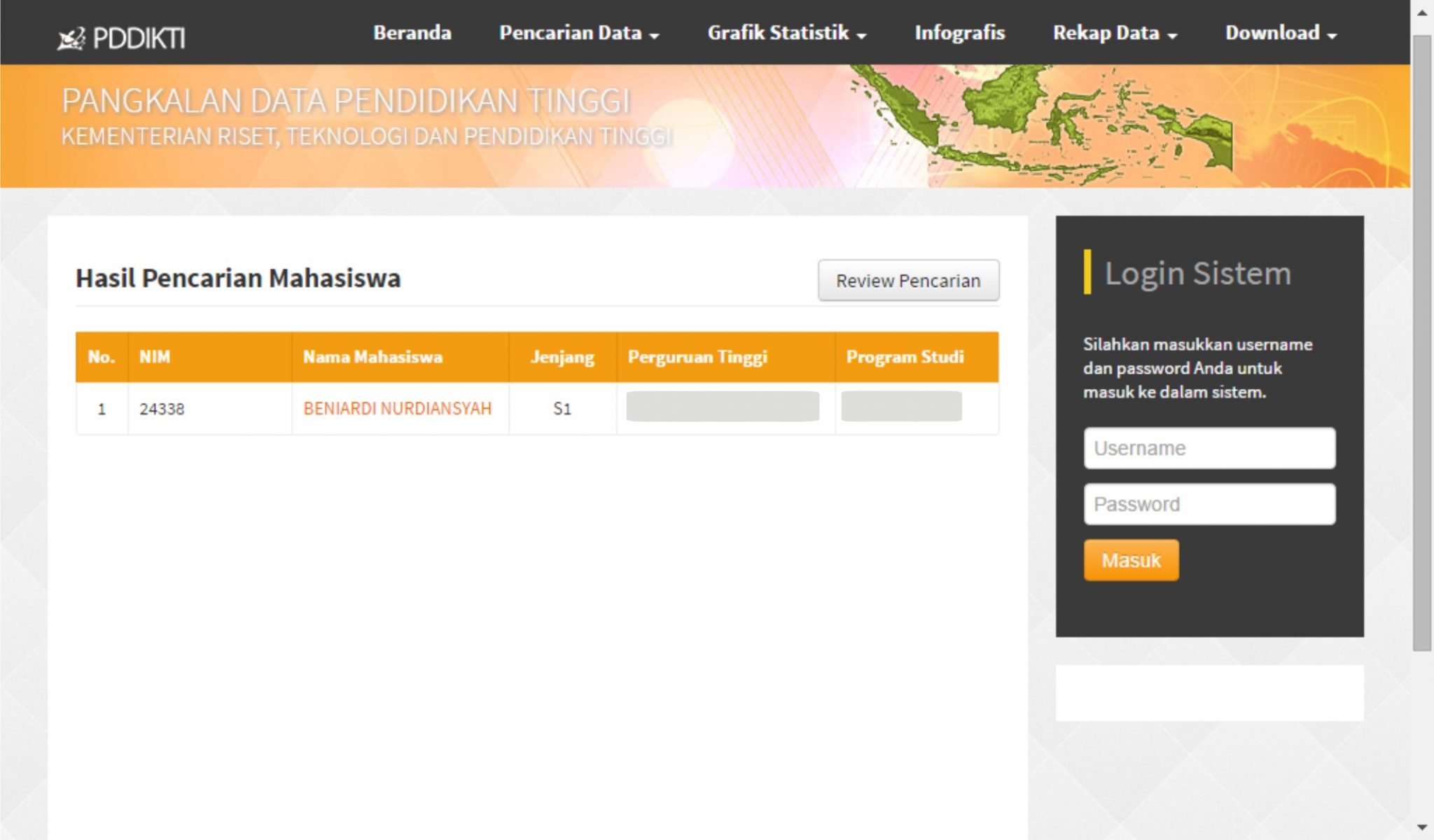Click the Perguruan Tinggi column header

tap(697, 357)
